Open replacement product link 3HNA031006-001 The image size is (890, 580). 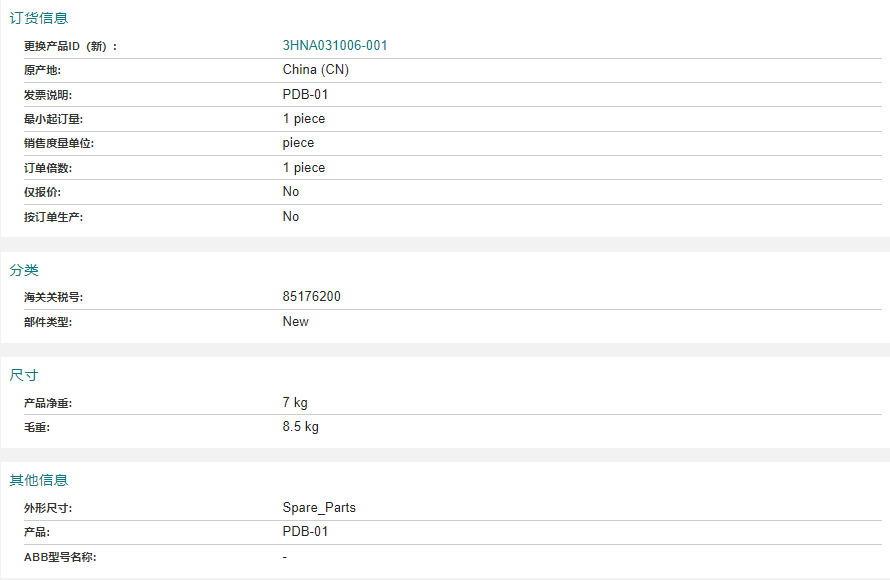[x=335, y=45]
